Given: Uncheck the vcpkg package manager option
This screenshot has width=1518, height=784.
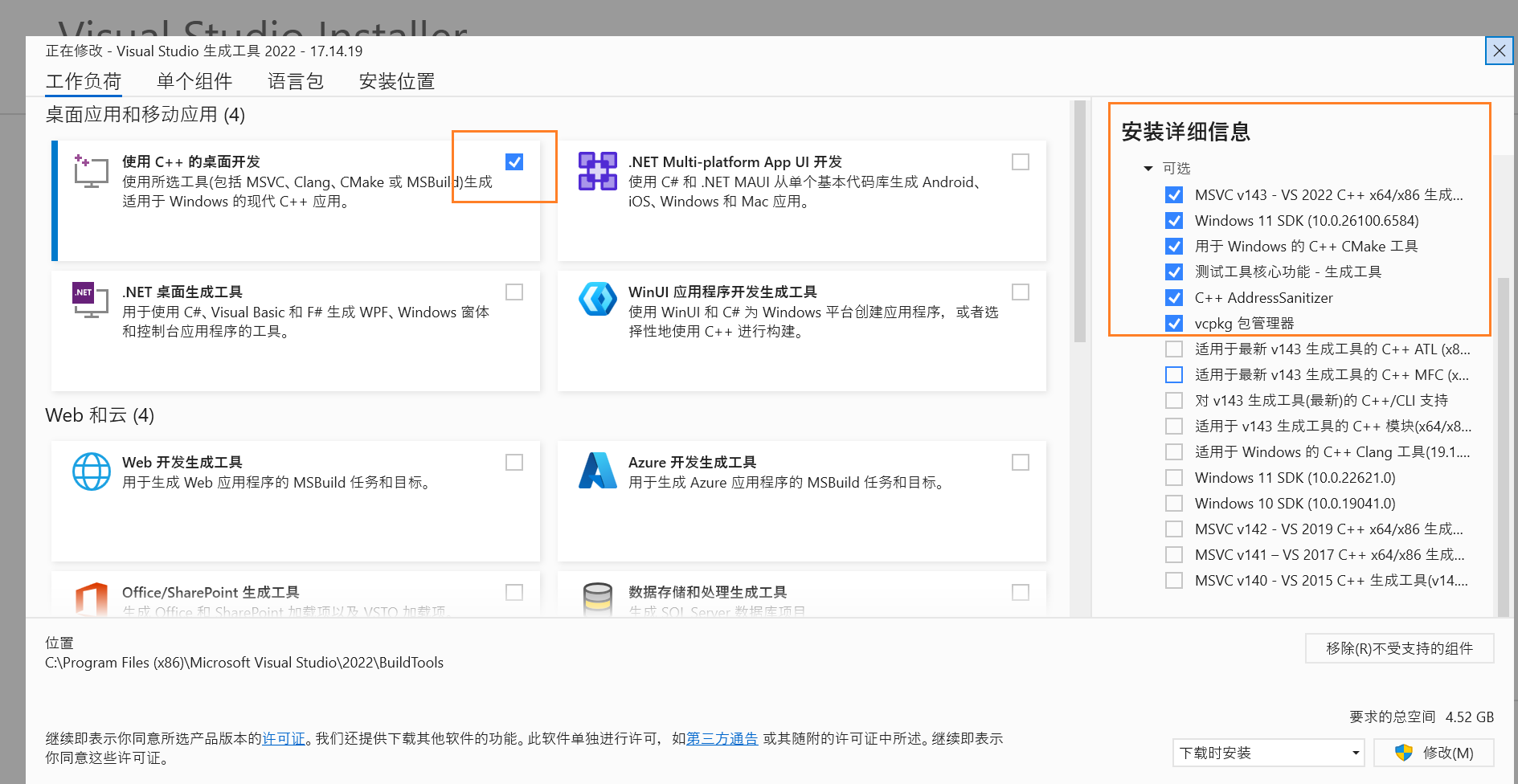Looking at the screenshot, I should coord(1174,324).
